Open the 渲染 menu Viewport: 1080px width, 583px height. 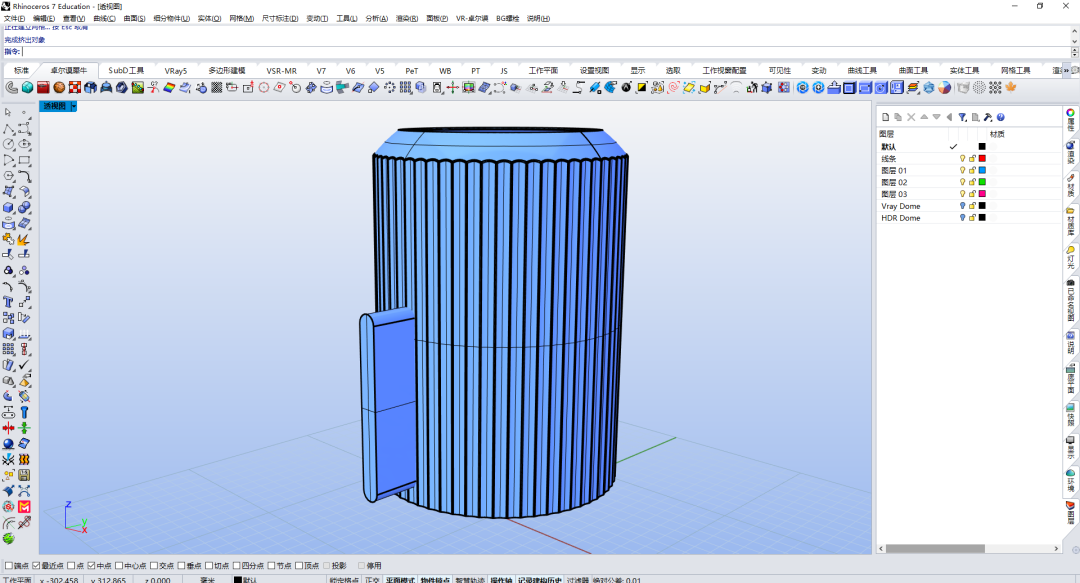tap(406, 19)
